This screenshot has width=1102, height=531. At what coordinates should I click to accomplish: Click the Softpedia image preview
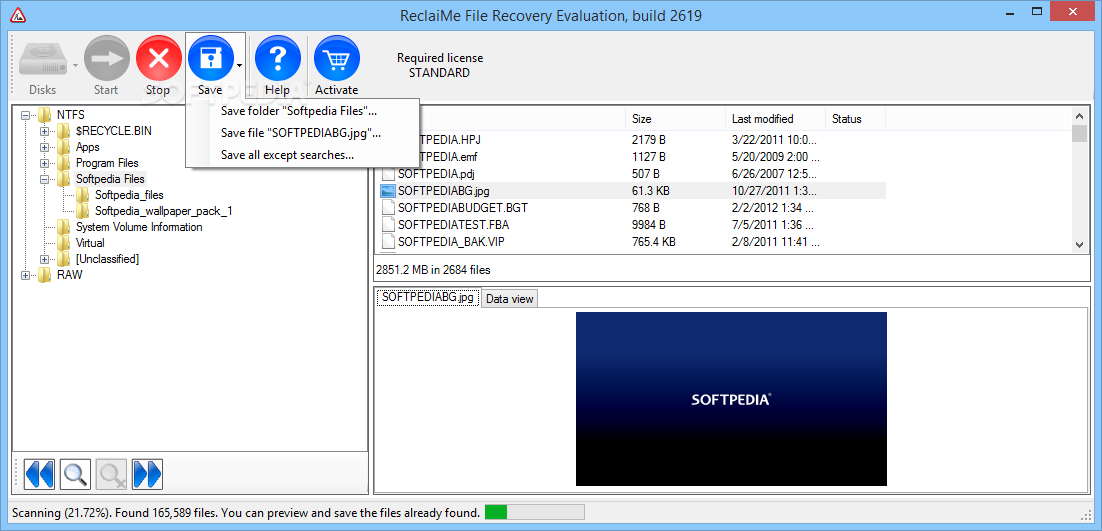pyautogui.click(x=731, y=399)
